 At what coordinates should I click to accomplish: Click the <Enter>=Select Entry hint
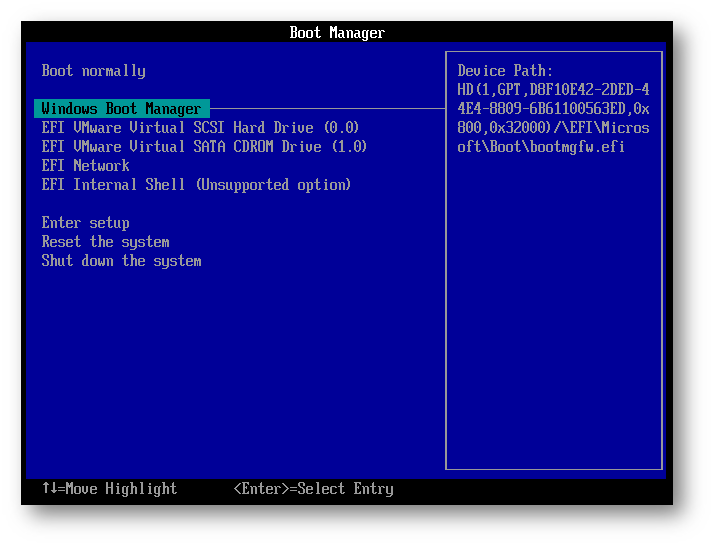313,489
